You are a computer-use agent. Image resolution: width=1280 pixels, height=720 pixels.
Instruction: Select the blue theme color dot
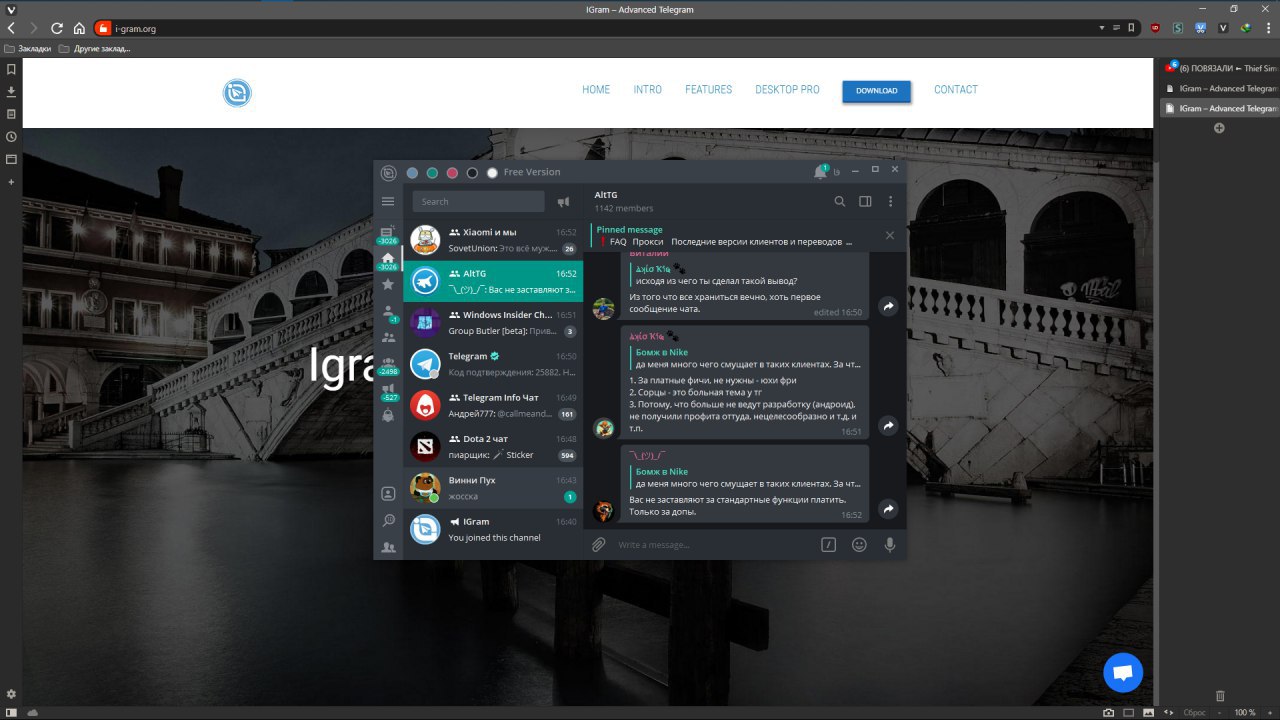pos(412,173)
